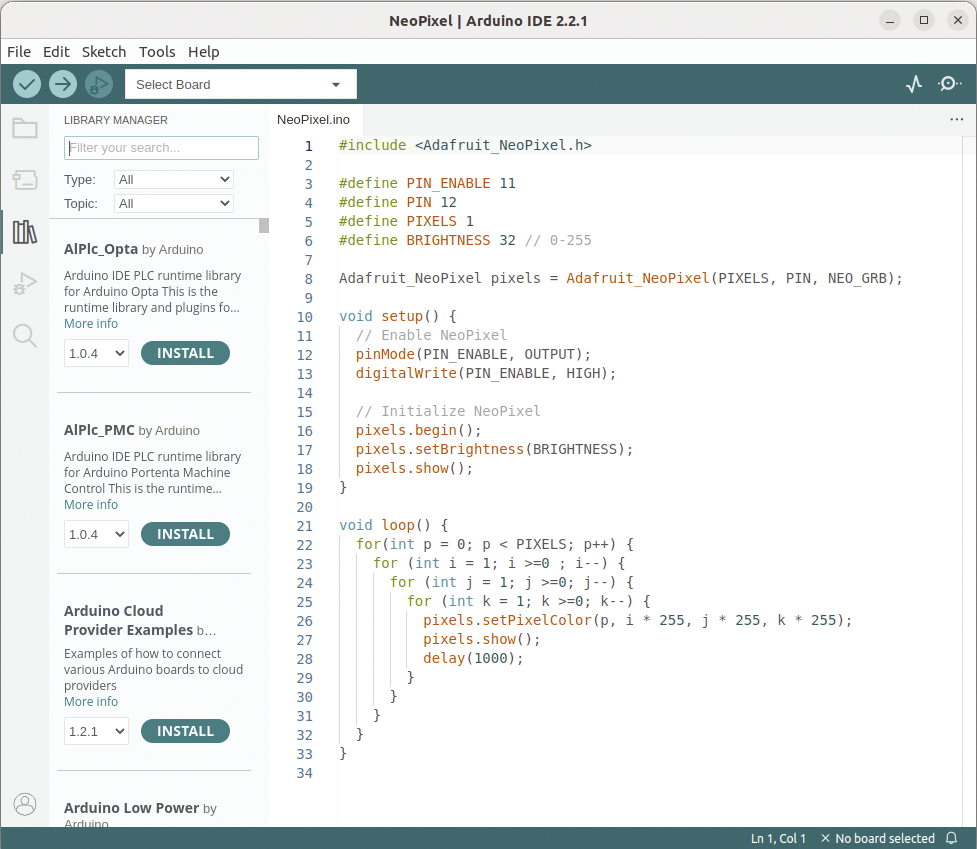The height and width of the screenshot is (849, 977).
Task: Choose version for AlPlc_Opta library
Action: (x=96, y=353)
